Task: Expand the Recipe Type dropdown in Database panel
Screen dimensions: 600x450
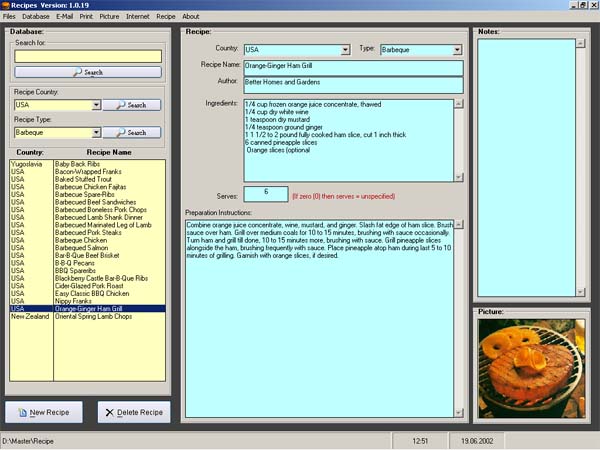Action: point(96,132)
